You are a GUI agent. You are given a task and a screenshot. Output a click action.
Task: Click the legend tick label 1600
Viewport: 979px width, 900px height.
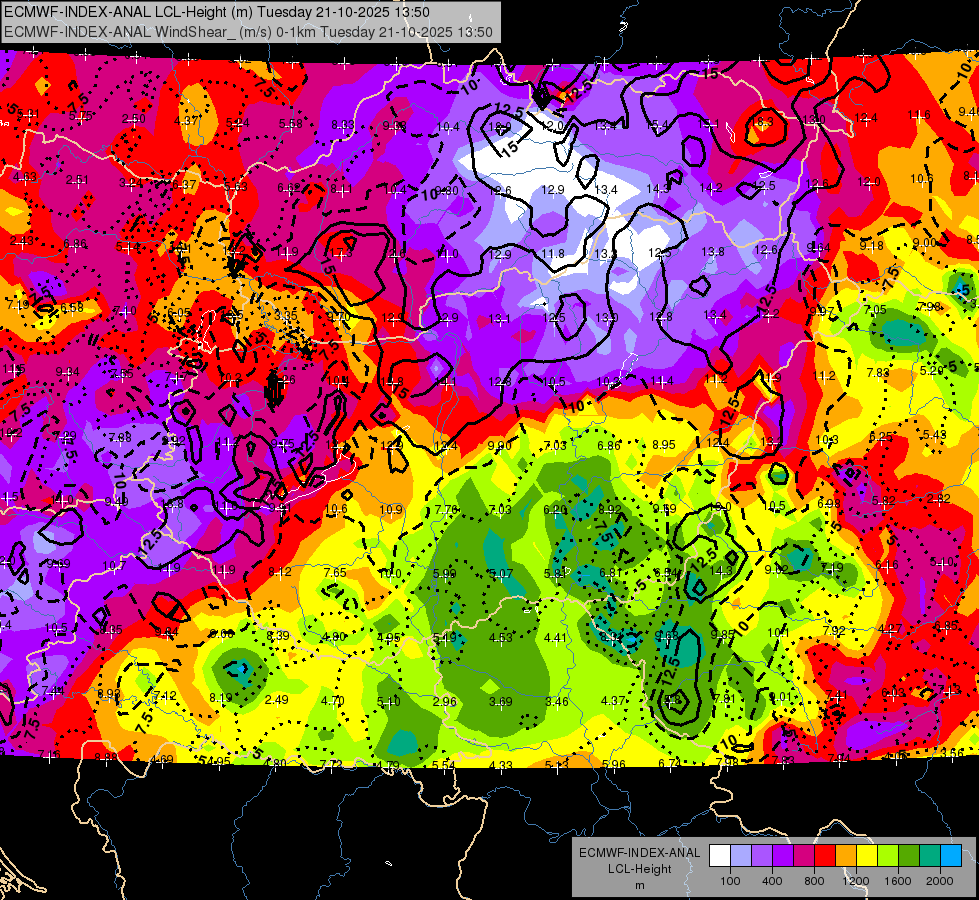pyautogui.click(x=898, y=881)
